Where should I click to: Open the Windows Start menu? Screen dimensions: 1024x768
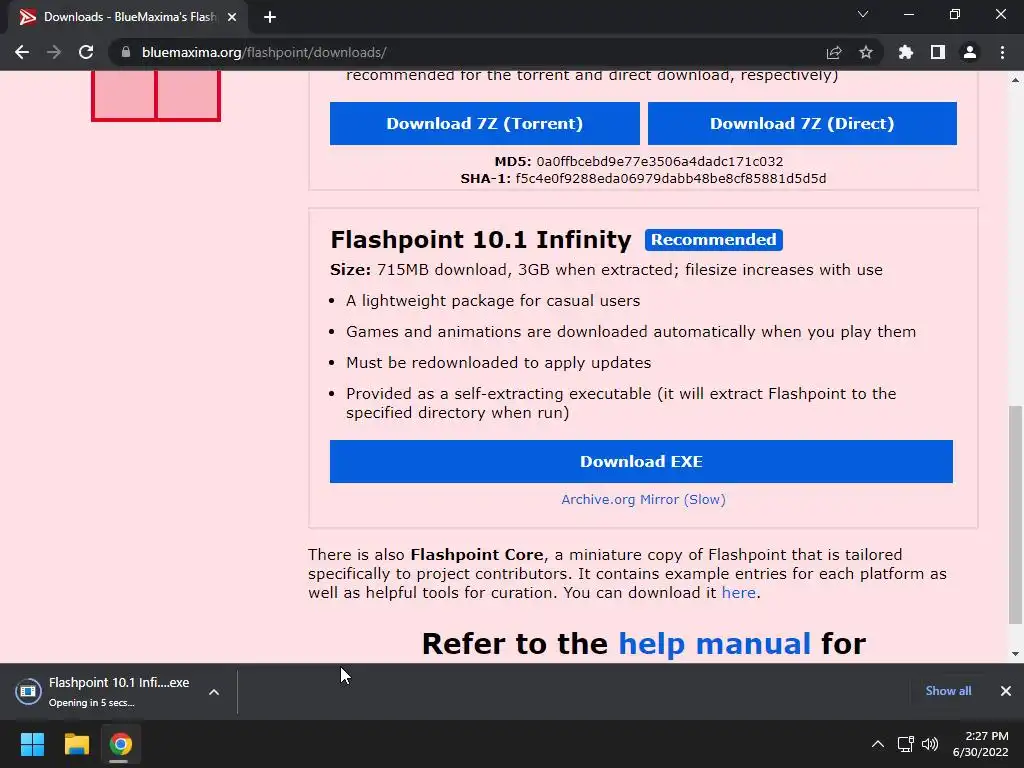(32, 744)
